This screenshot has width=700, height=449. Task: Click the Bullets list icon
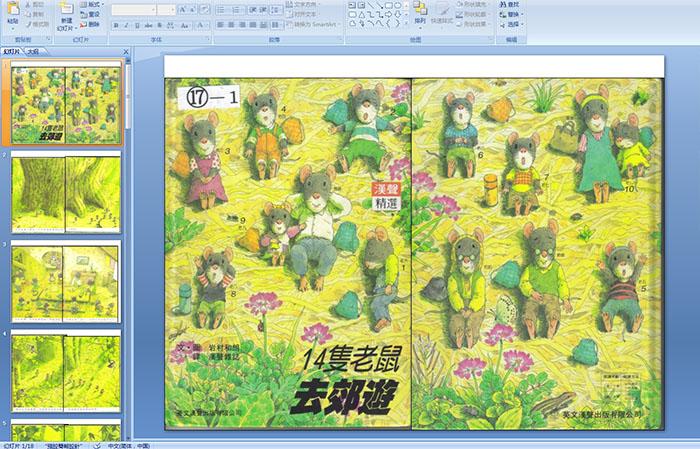[x=222, y=10]
